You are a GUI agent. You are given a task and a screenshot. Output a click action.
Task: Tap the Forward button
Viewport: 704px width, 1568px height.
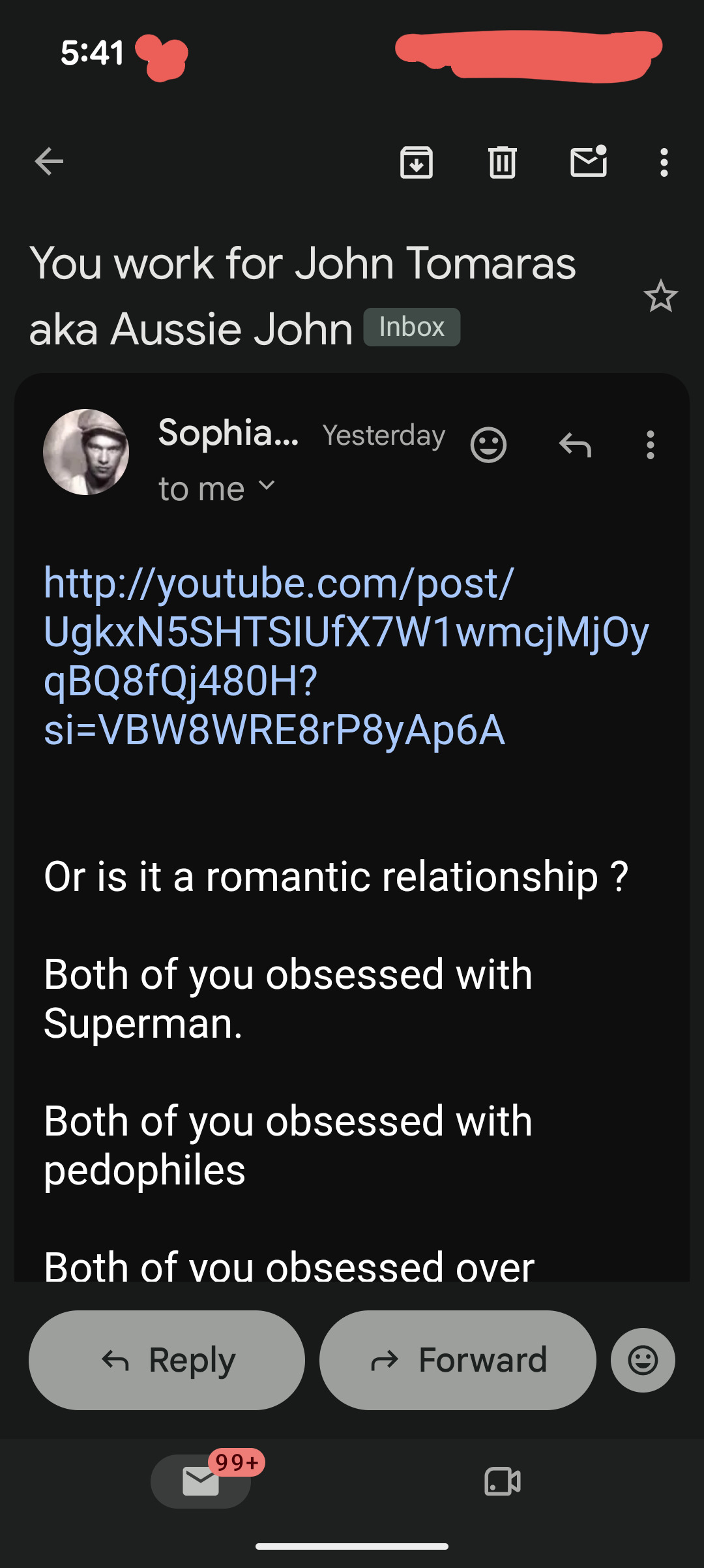pos(458,1360)
